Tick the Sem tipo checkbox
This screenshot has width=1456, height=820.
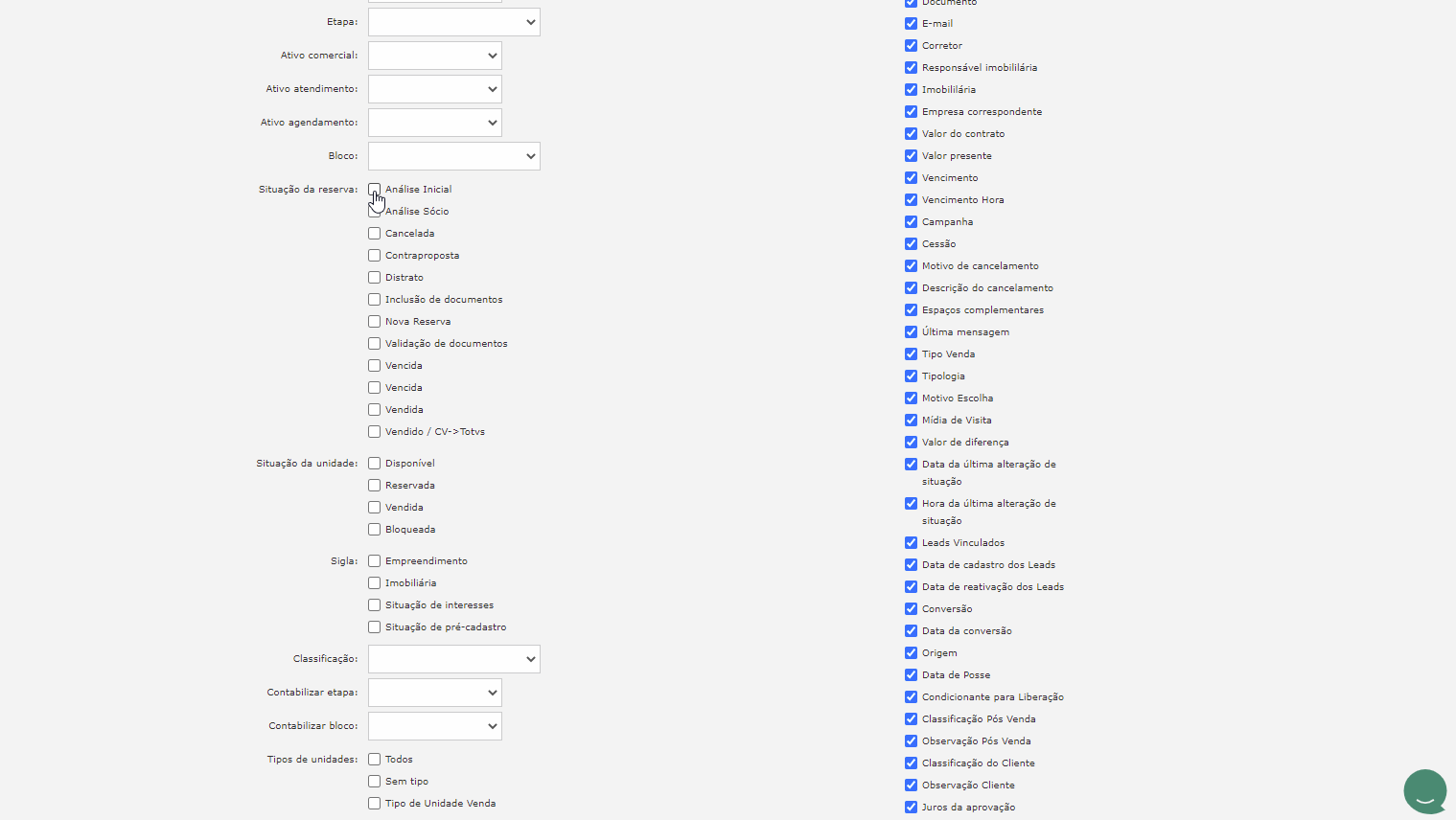pyautogui.click(x=375, y=782)
